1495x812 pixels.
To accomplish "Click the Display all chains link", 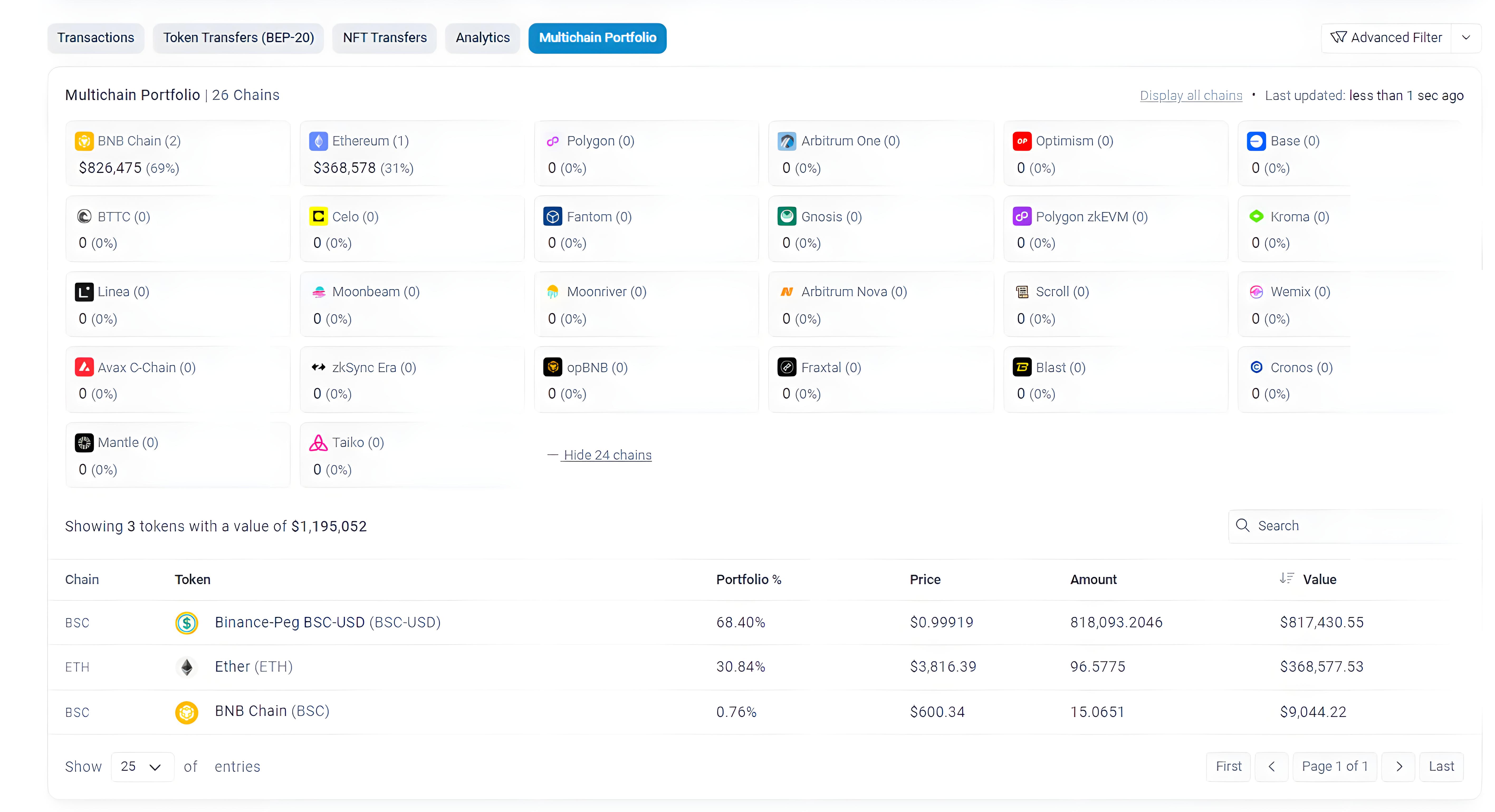I will (x=1191, y=96).
